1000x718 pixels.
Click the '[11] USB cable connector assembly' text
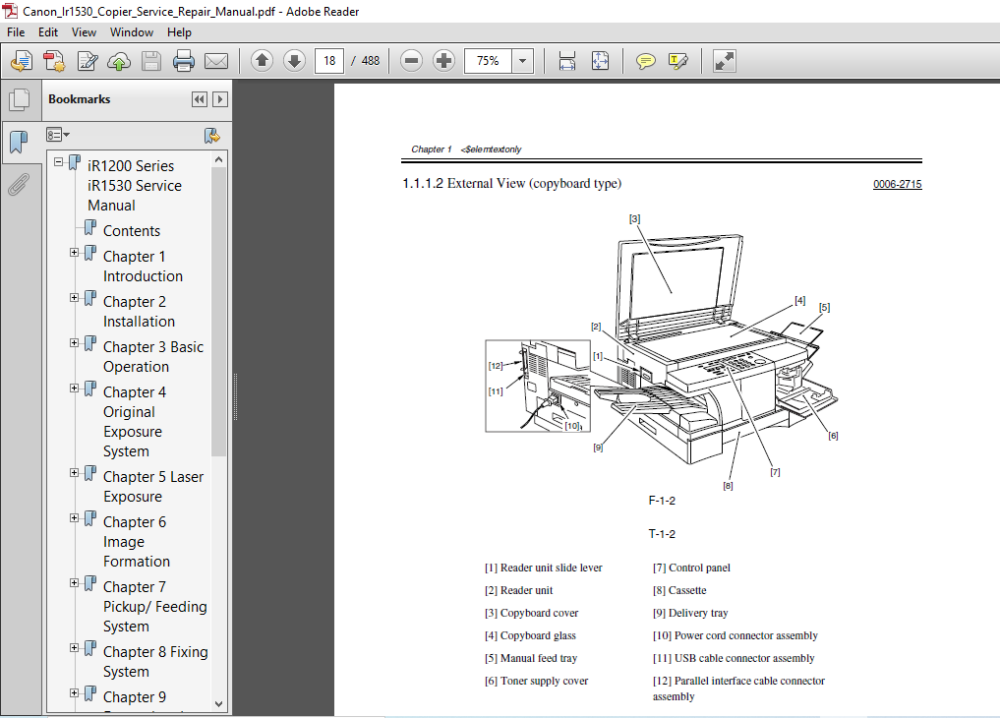pyautogui.click(x=733, y=658)
